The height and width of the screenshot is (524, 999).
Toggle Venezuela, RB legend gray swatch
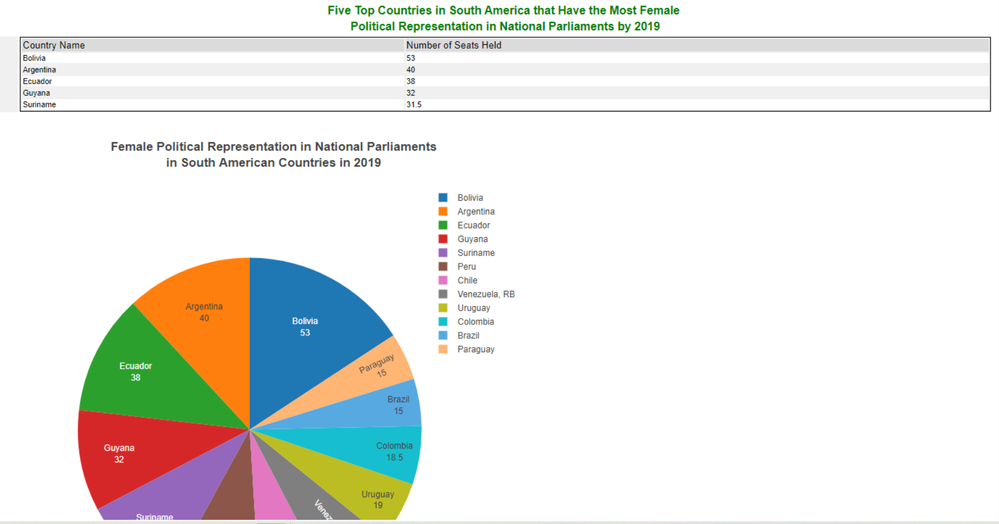point(443,294)
